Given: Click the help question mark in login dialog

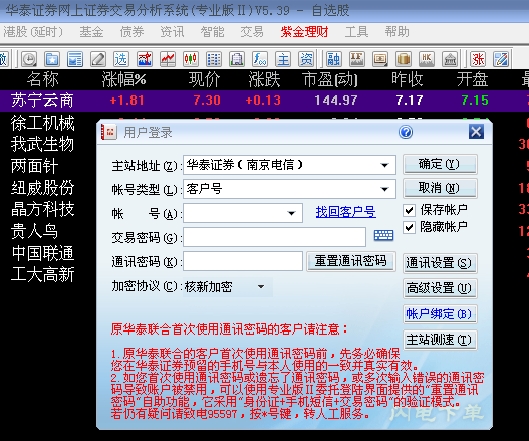Looking at the screenshot, I should coord(406,132).
